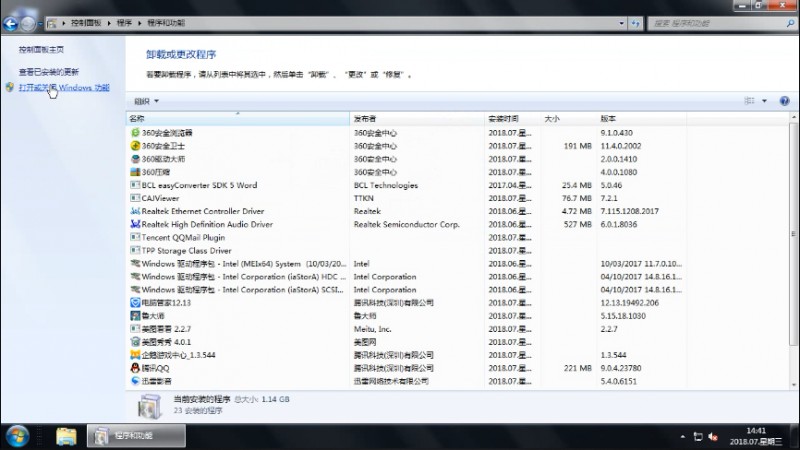Show hidden tray icons arrow
Image resolution: width=800 pixels, height=450 pixels.
tap(683, 437)
